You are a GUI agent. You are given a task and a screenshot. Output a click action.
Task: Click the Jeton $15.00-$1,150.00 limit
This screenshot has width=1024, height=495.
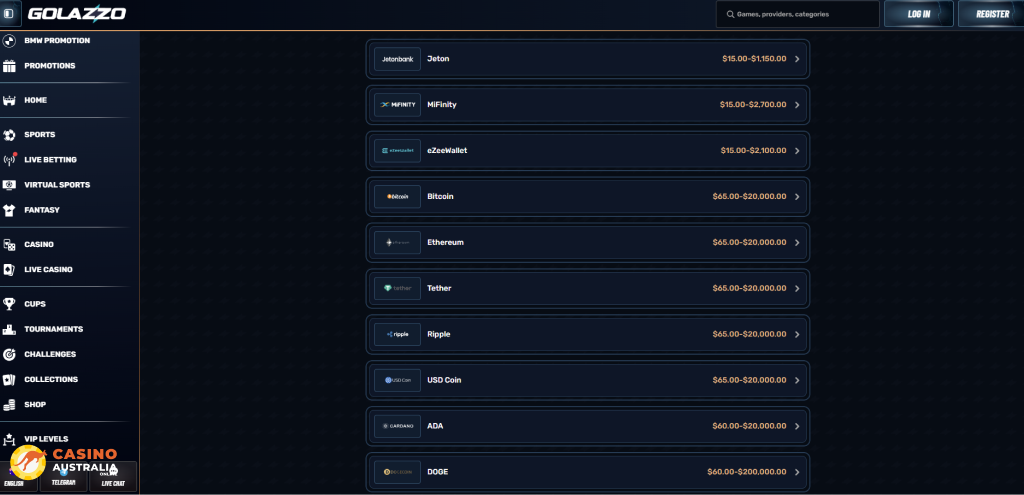(x=754, y=59)
